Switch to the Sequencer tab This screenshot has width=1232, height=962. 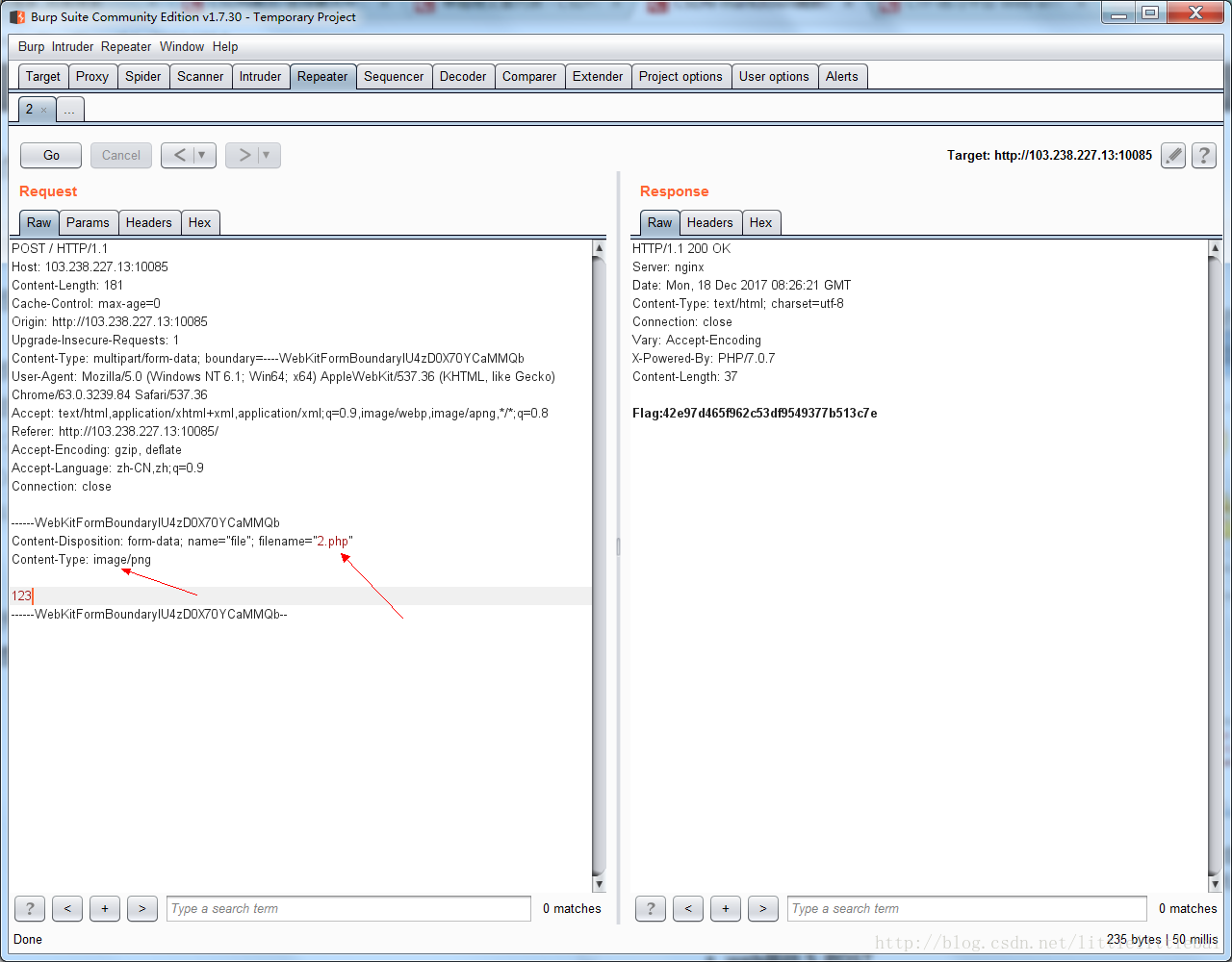394,76
